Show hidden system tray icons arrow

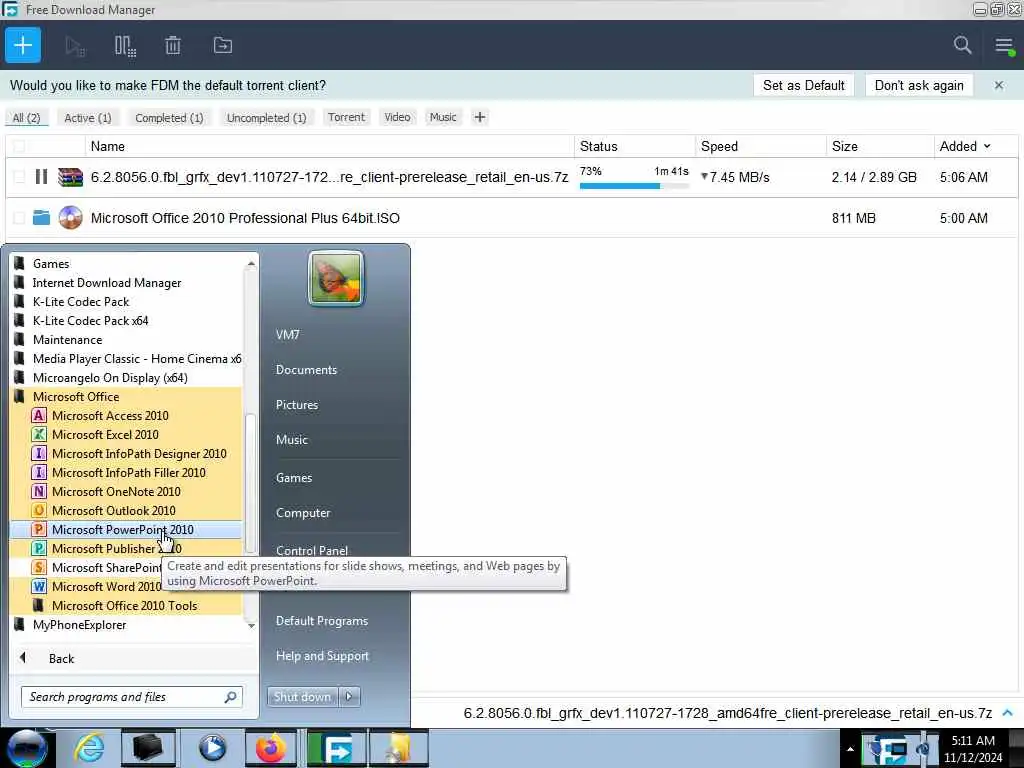tap(850, 749)
